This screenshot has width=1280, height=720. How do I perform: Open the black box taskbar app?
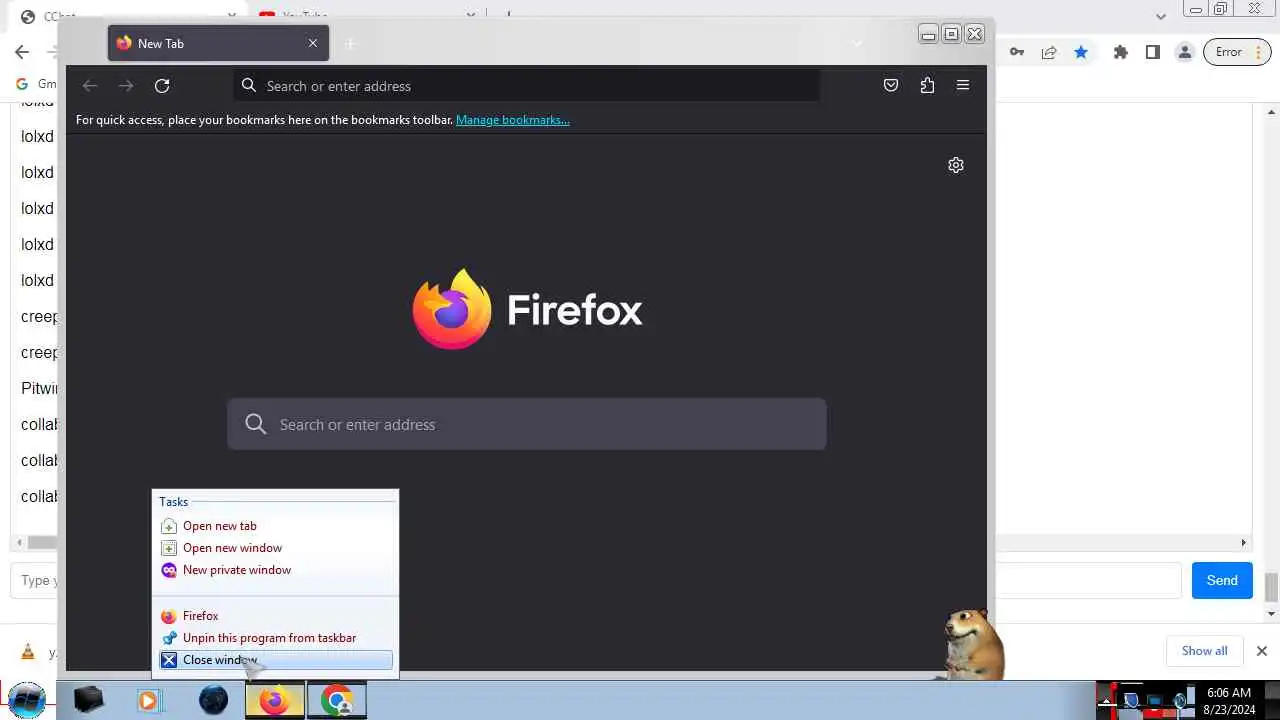coord(88,700)
